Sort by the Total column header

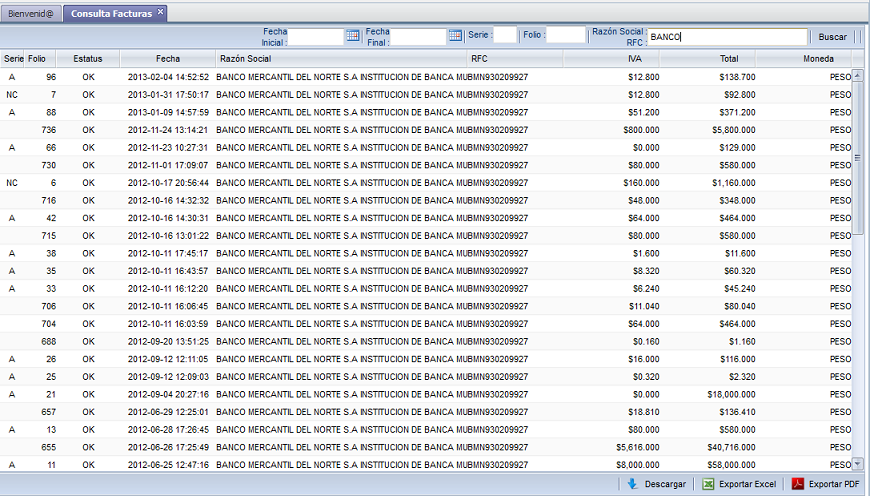coord(729,59)
